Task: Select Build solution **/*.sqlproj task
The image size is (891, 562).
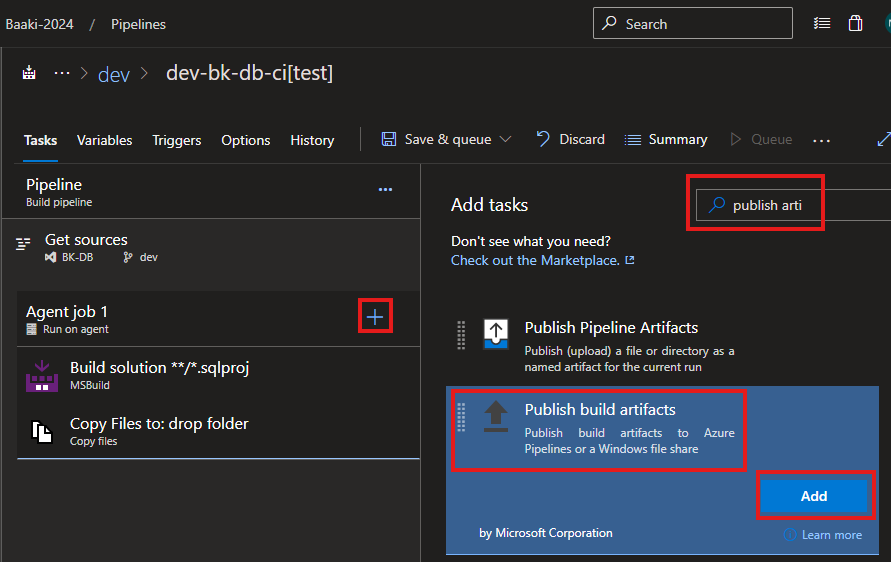Action: [218, 376]
